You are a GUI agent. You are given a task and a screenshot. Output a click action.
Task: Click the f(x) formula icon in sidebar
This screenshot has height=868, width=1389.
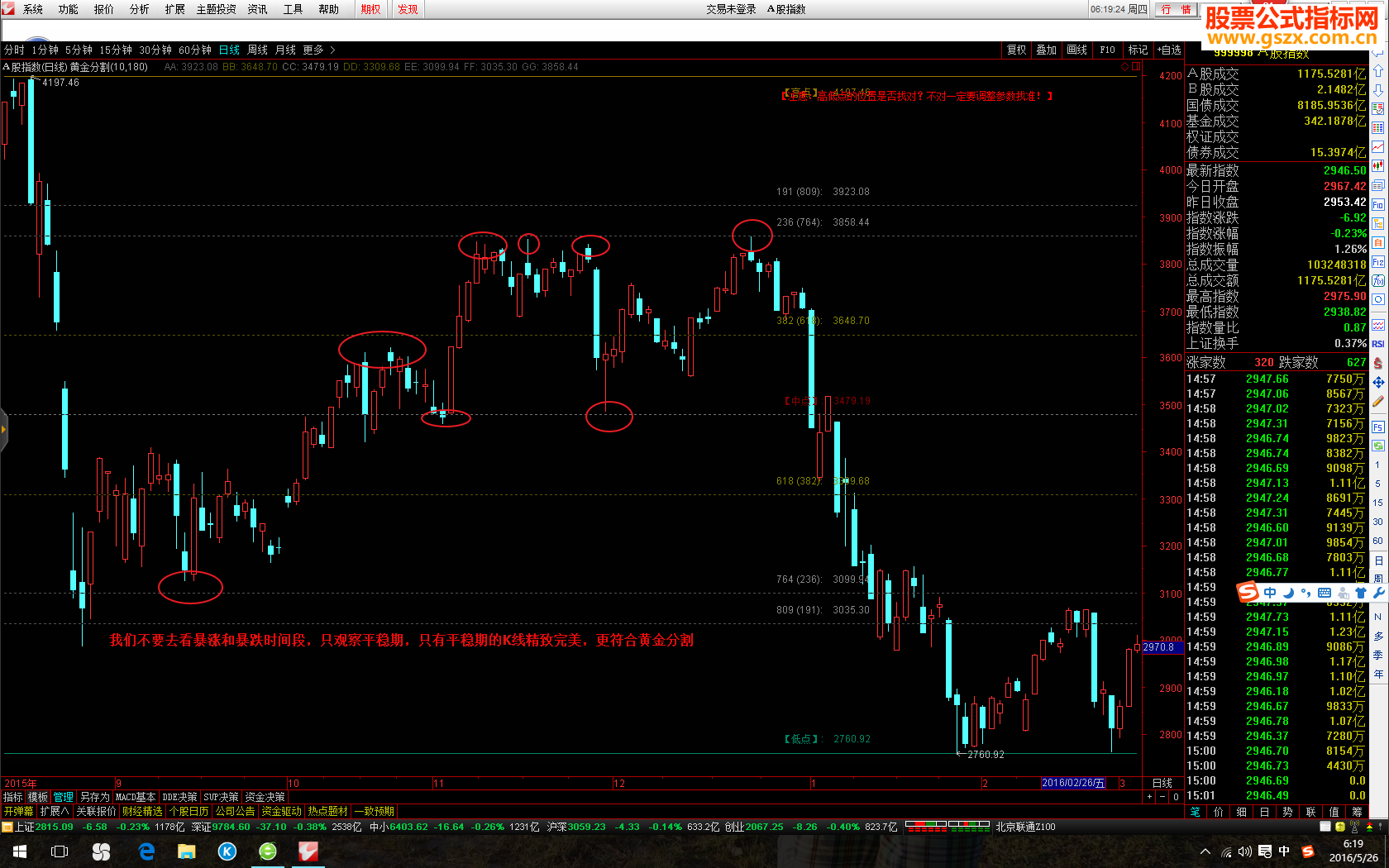click(x=1378, y=280)
